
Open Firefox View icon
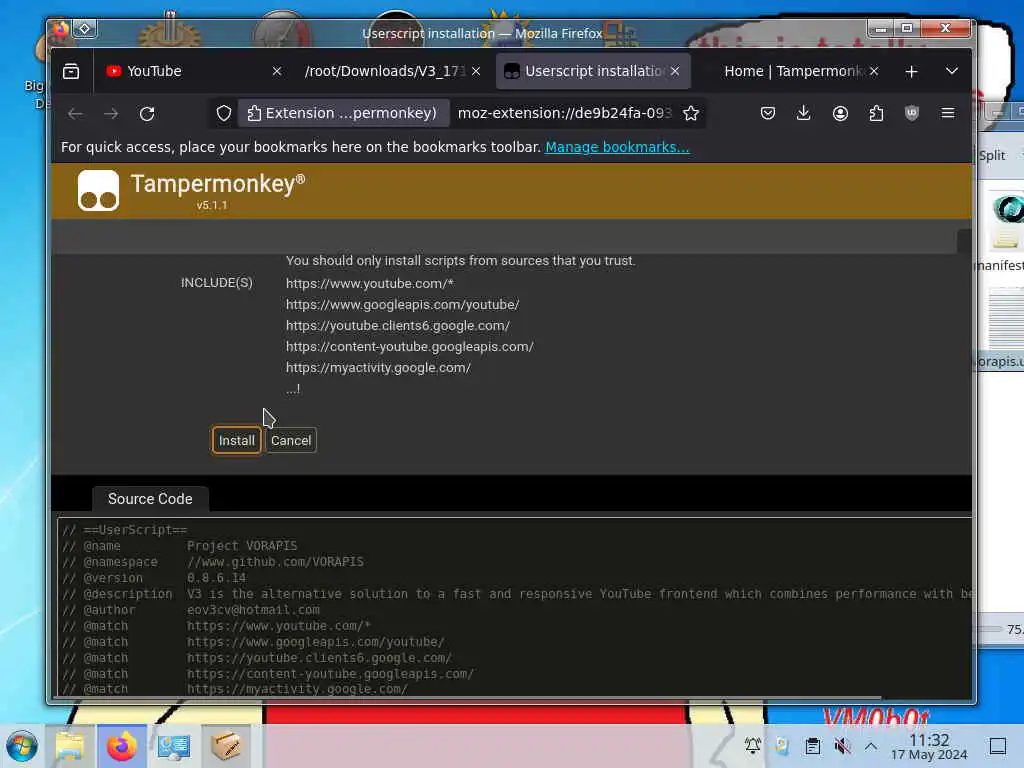(x=71, y=71)
